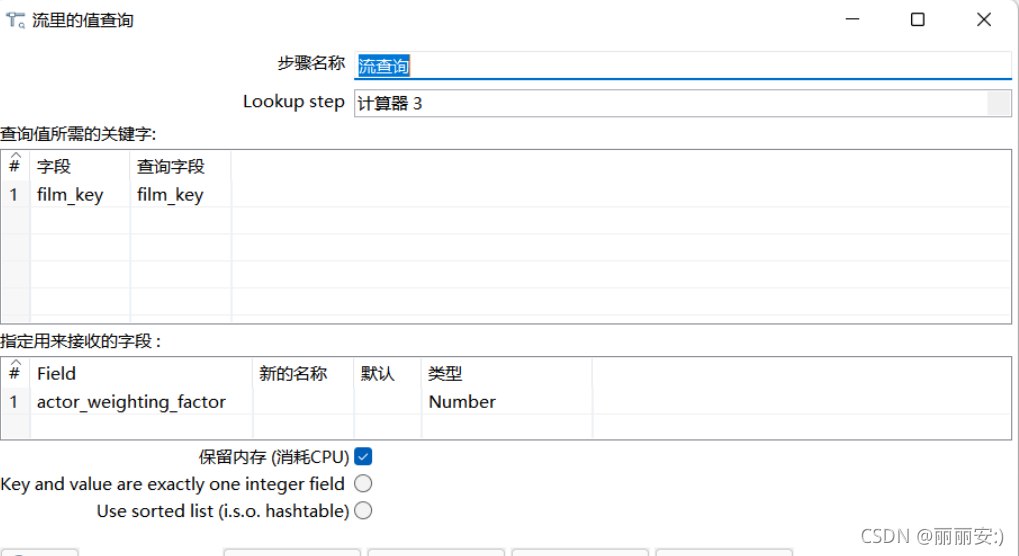Image resolution: width=1019 pixels, height=556 pixels.
Task: Click the Lookup step dropdown arrow
Action: click(998, 103)
